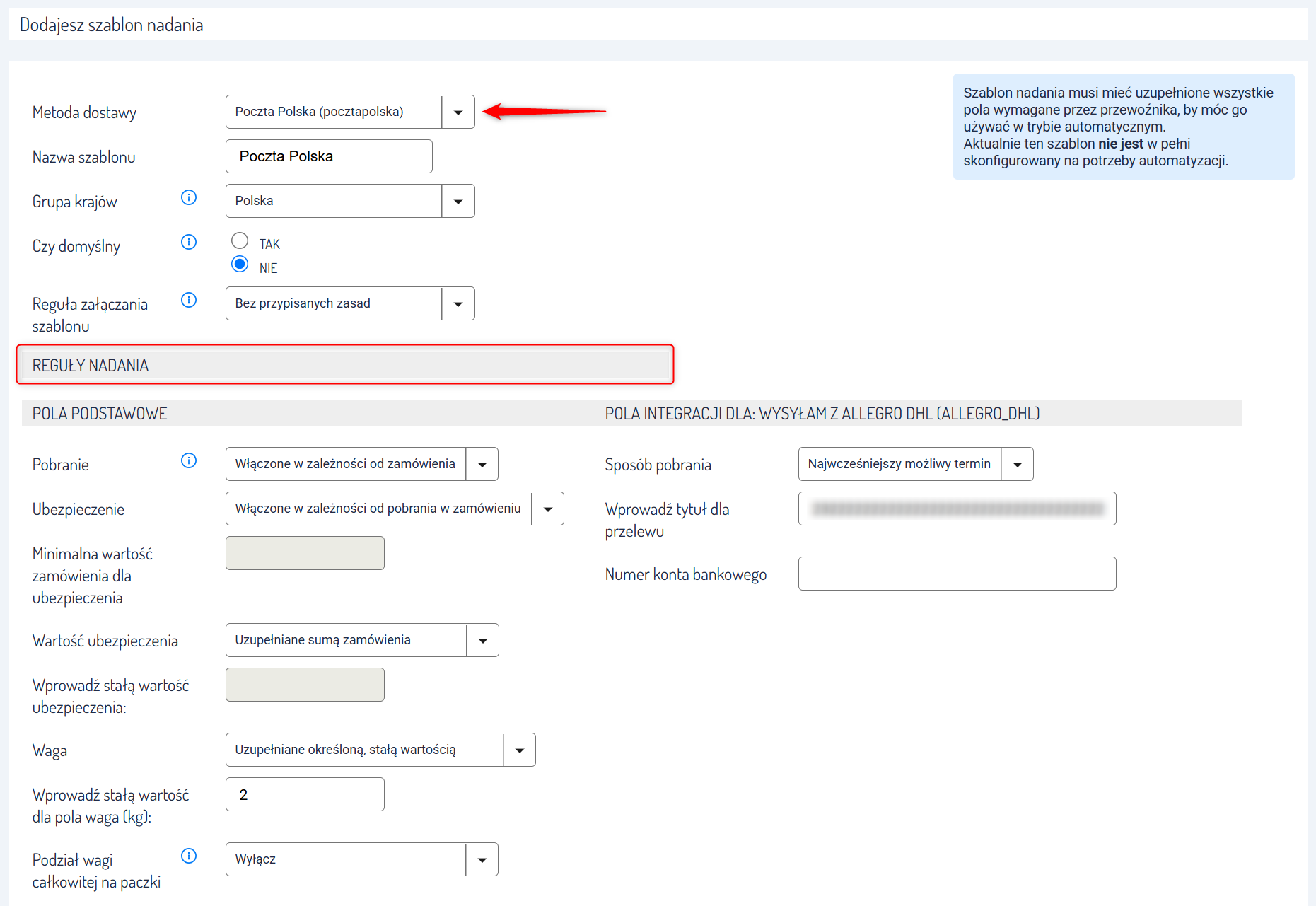Viewport: 1316px width, 906px height.
Task: Click the Numer konta bankowego field
Action: 957,574
